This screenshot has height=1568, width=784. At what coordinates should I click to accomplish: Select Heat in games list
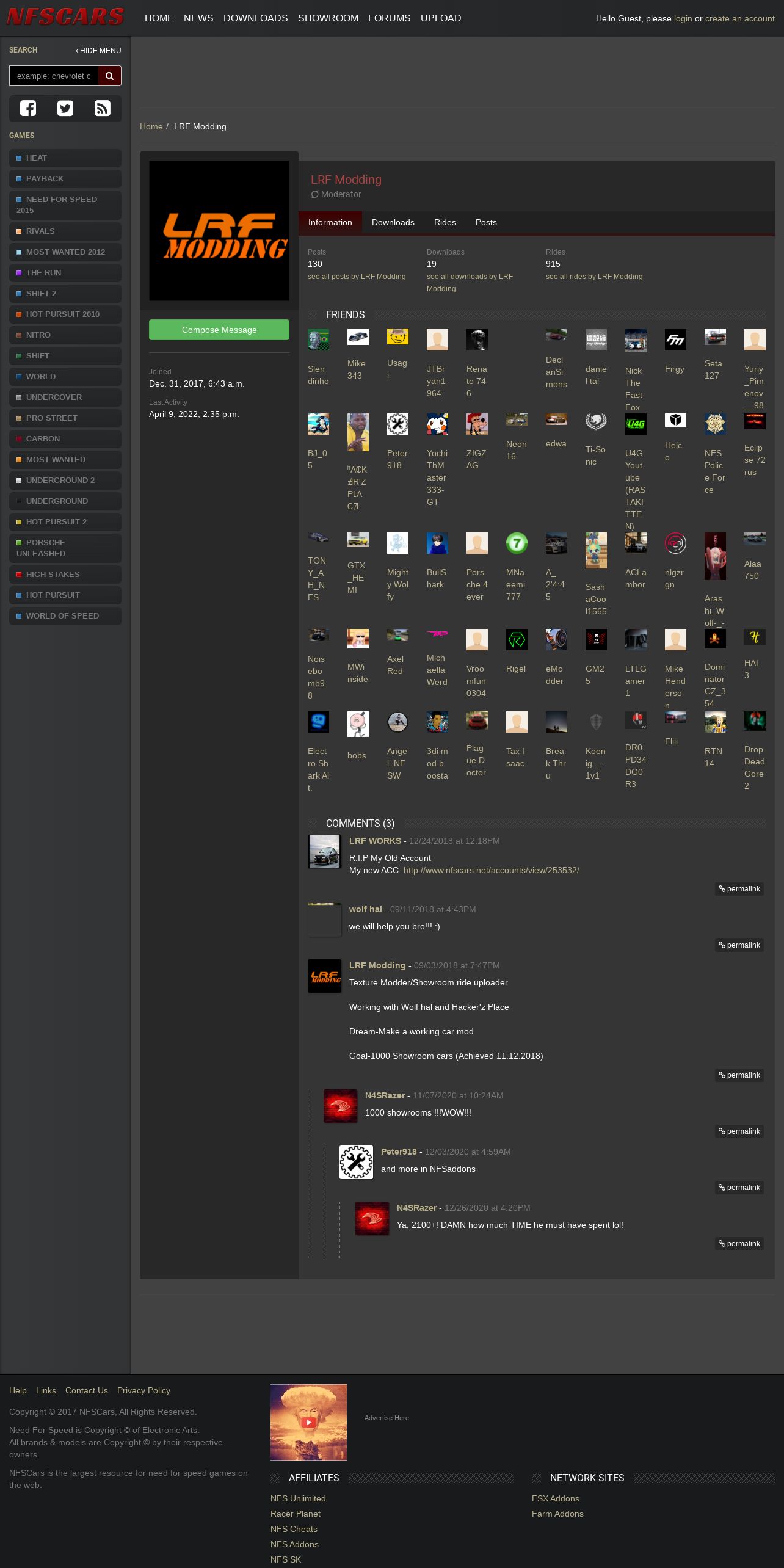[x=65, y=158]
